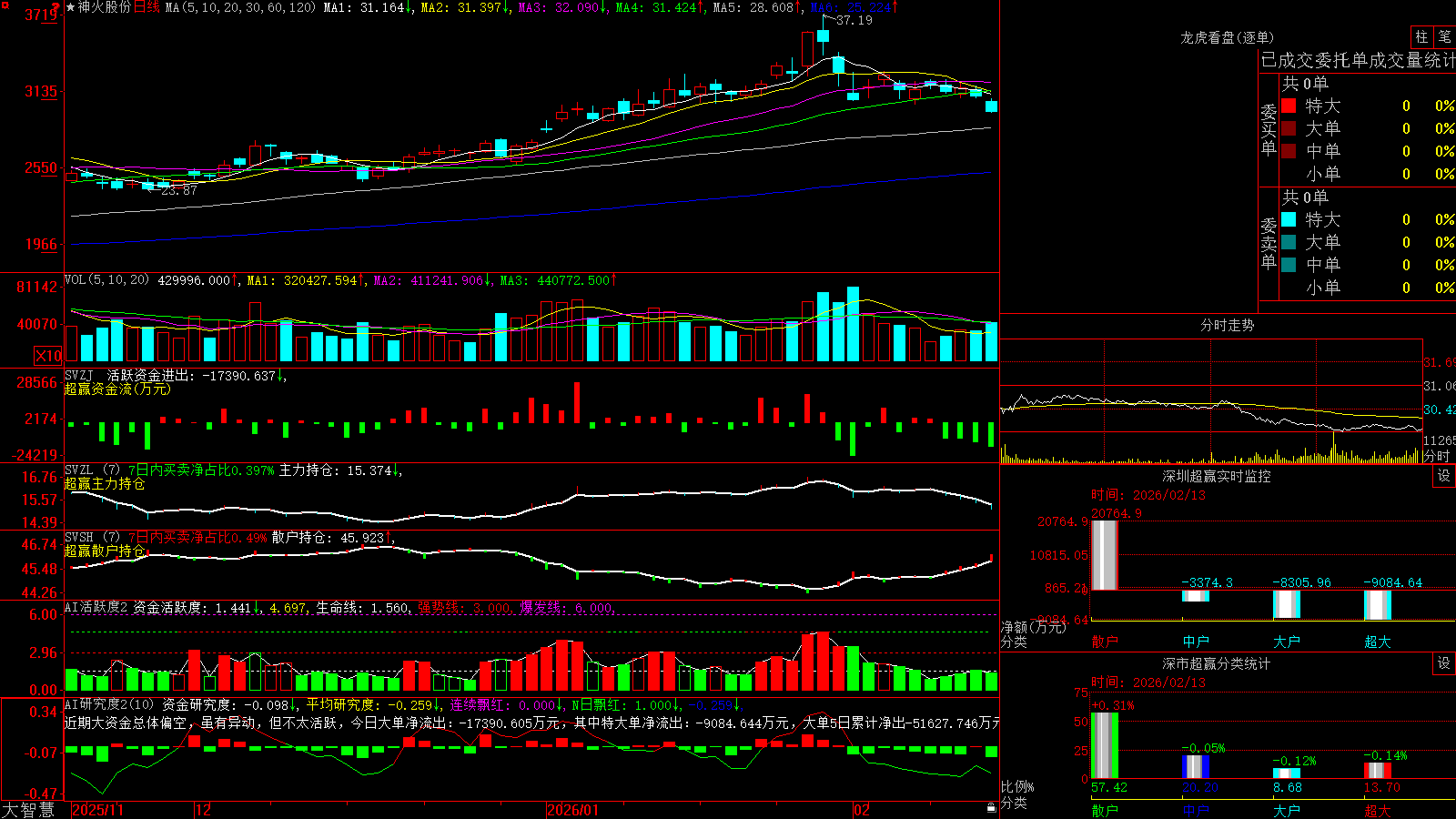This screenshot has height=819, width=1456.
Task: Click the 平均研究度: -0.259 label
Action: [372, 704]
